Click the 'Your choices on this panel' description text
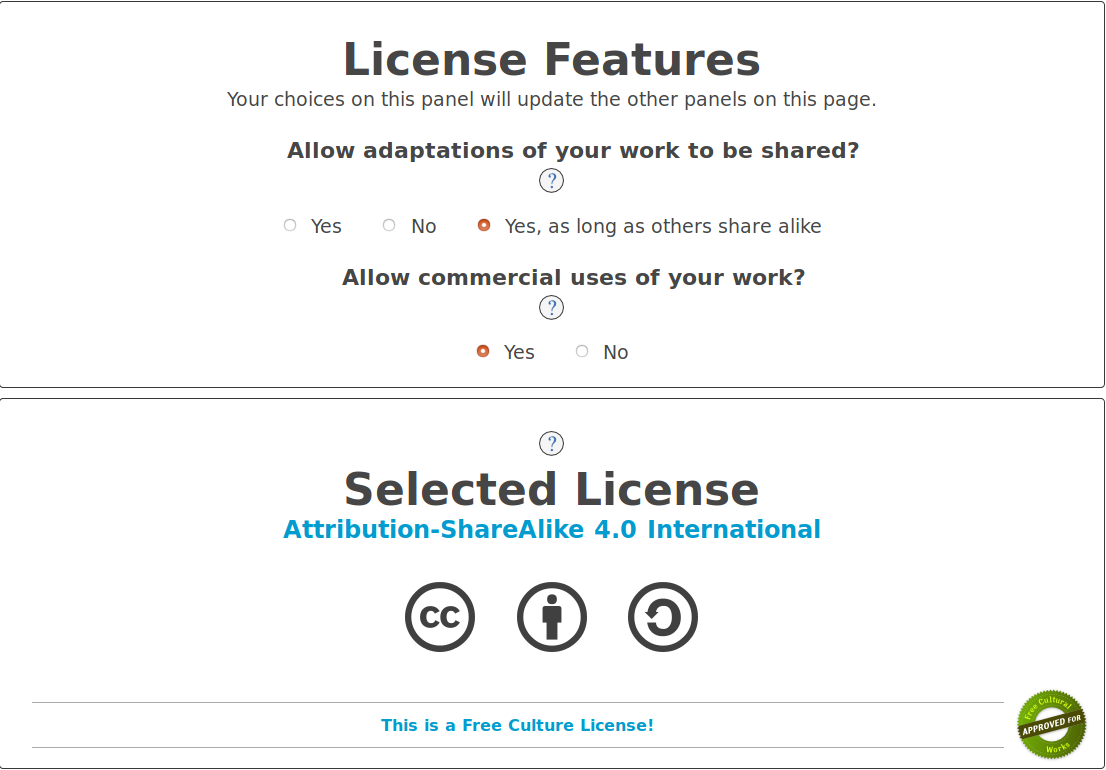The width and height of the screenshot is (1106, 770). (552, 99)
